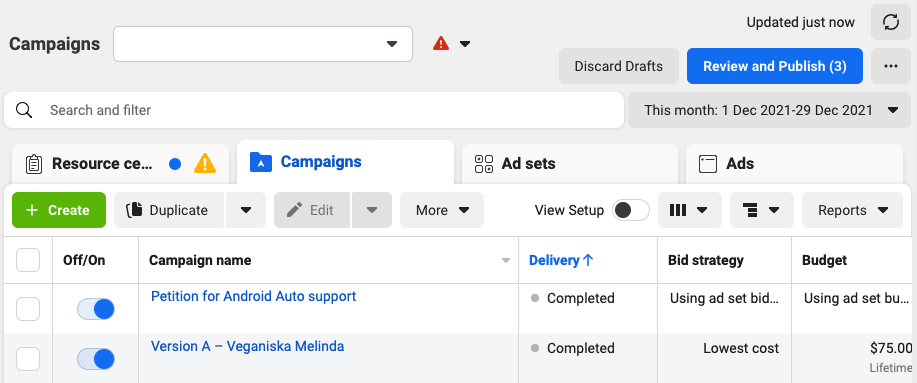Open the date range This month dropdown
Viewport: 917px width, 383px height.
770,110
